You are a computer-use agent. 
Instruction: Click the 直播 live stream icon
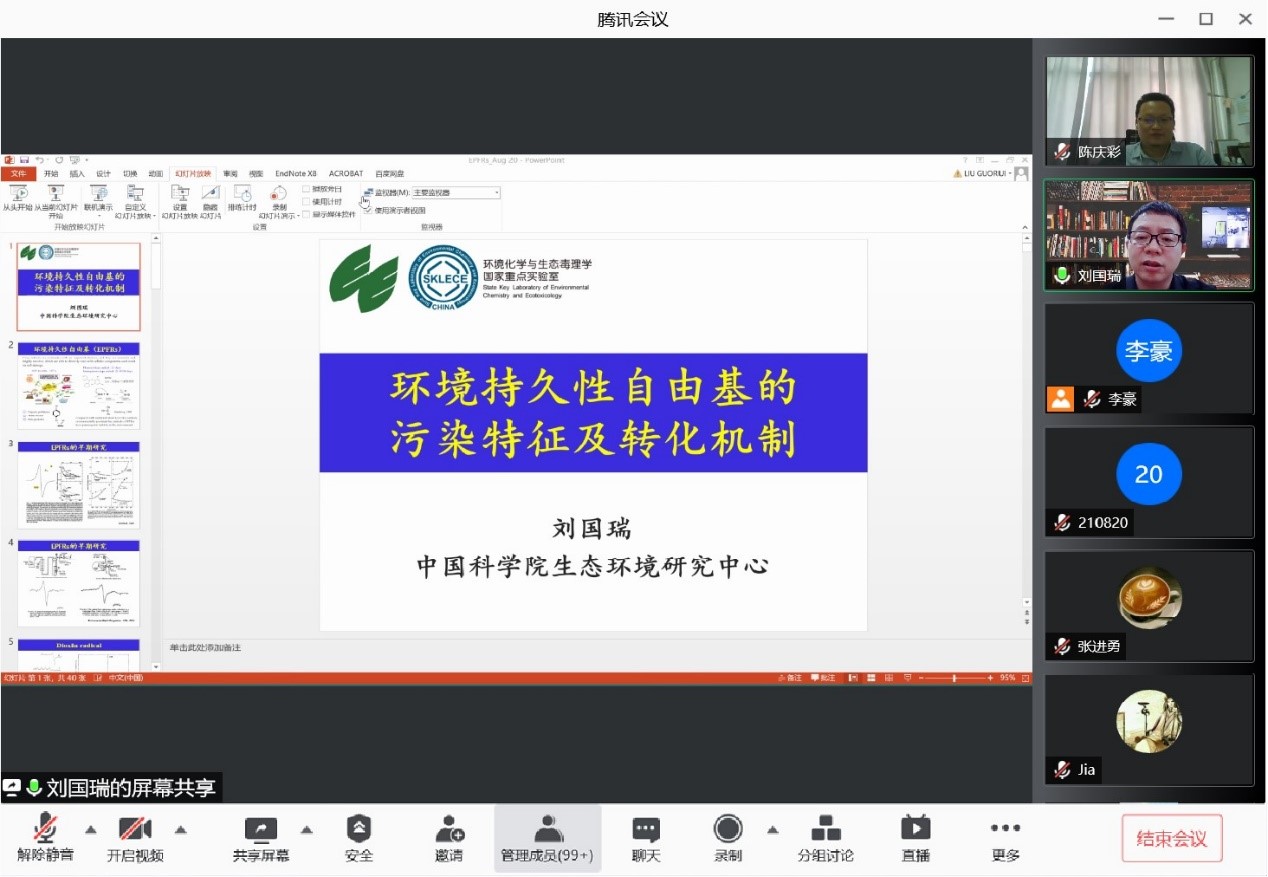(x=915, y=829)
